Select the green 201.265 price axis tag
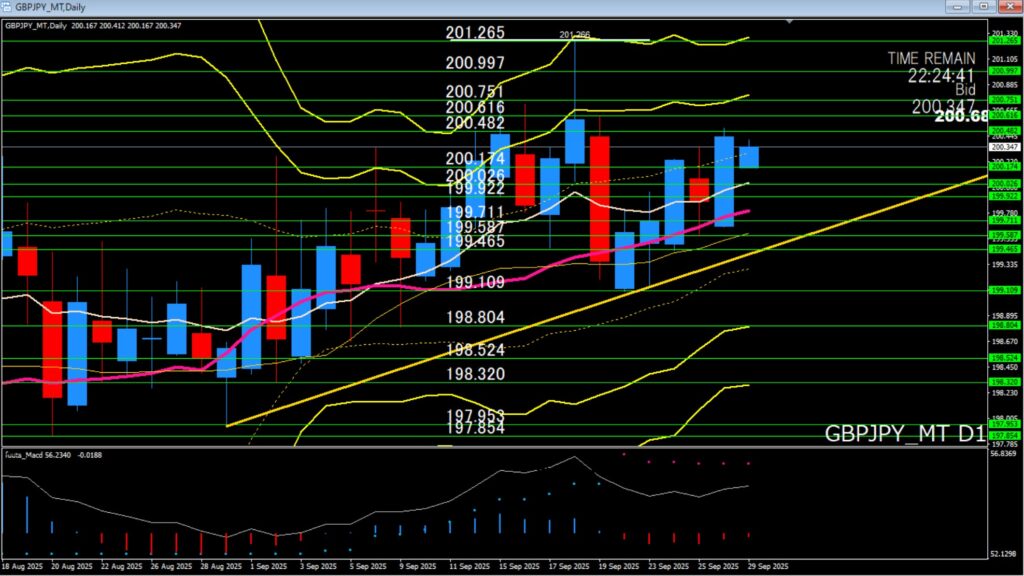This screenshot has height=576, width=1024. coord(1003,41)
